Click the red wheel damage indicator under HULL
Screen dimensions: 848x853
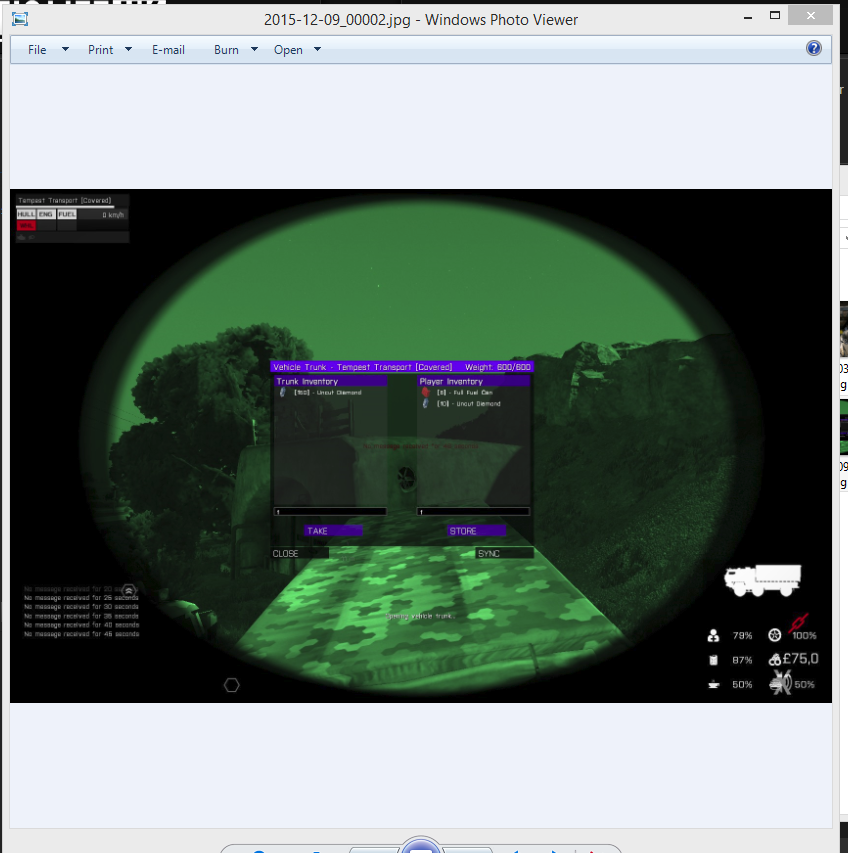click(x=26, y=225)
